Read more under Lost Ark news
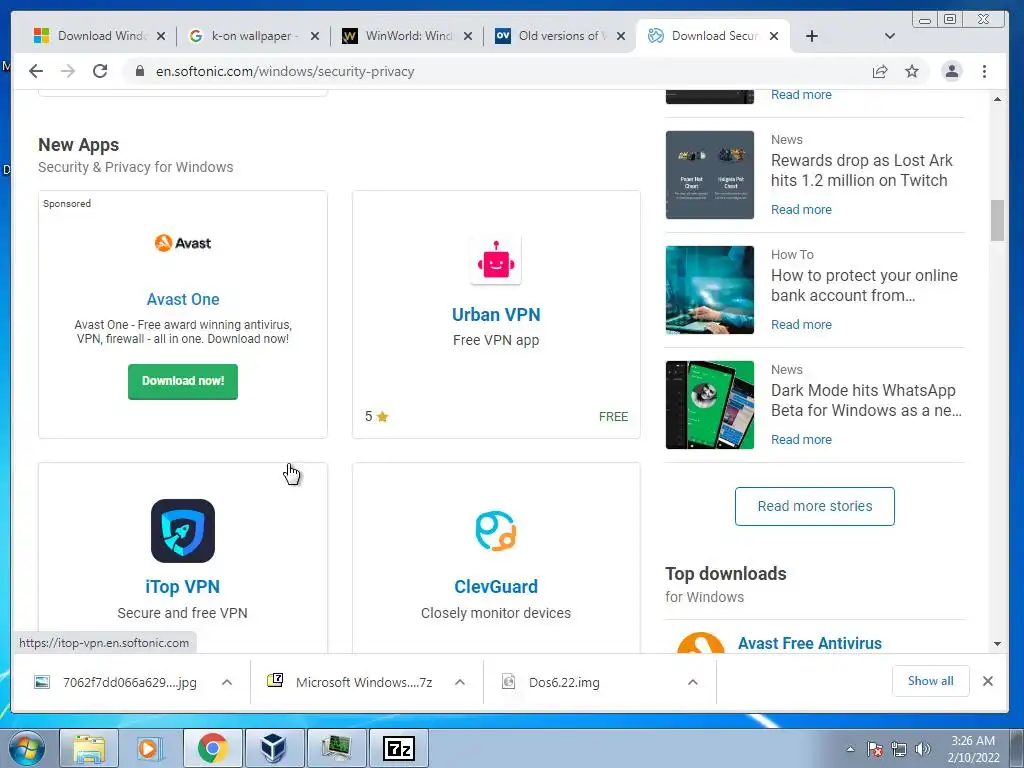The width and height of the screenshot is (1024, 768). point(801,210)
